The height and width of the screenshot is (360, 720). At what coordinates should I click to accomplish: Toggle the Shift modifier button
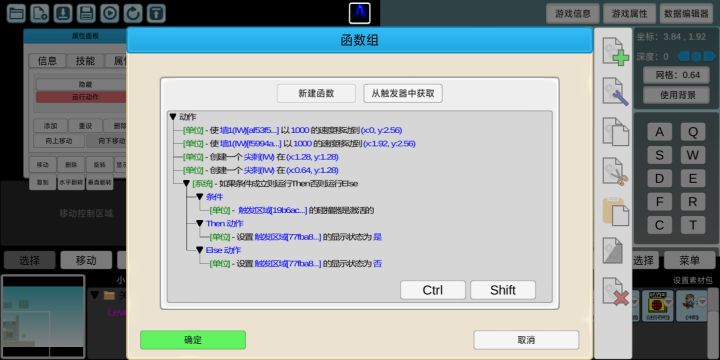(x=503, y=290)
